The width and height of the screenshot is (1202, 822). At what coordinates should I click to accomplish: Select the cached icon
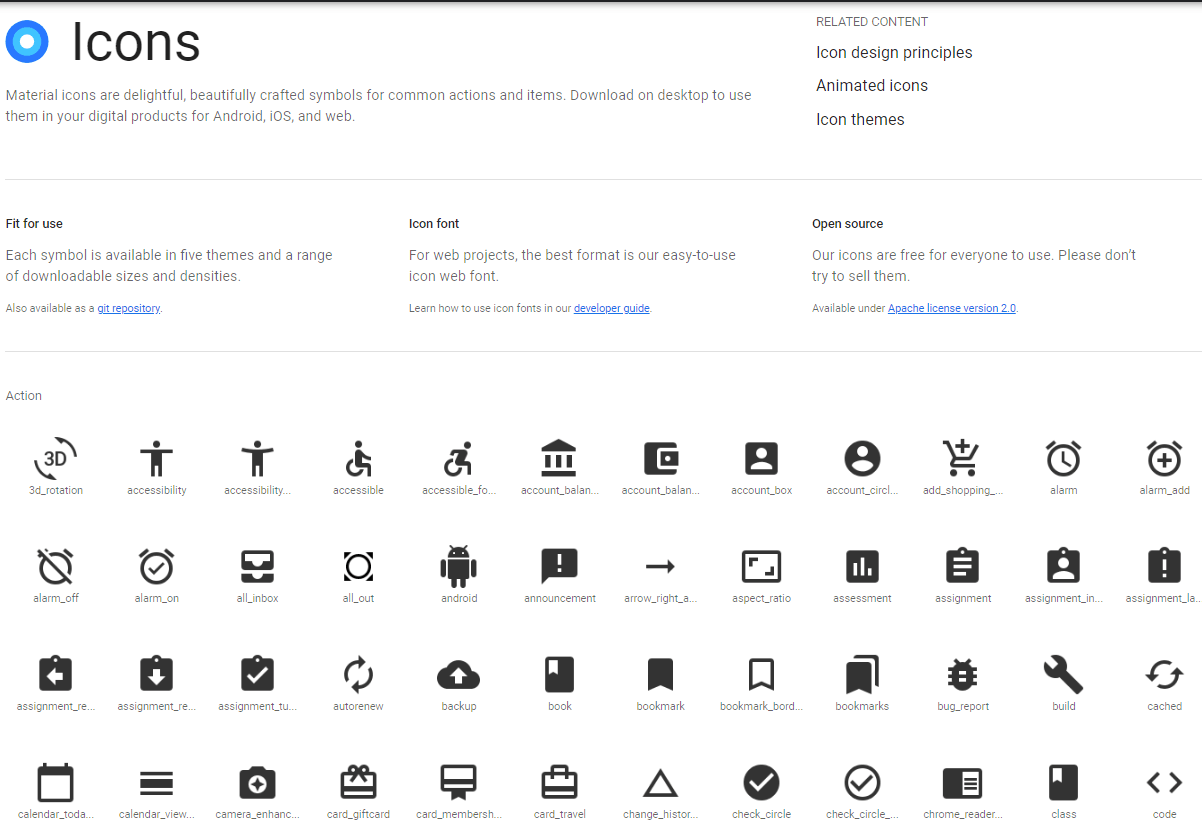1164,674
